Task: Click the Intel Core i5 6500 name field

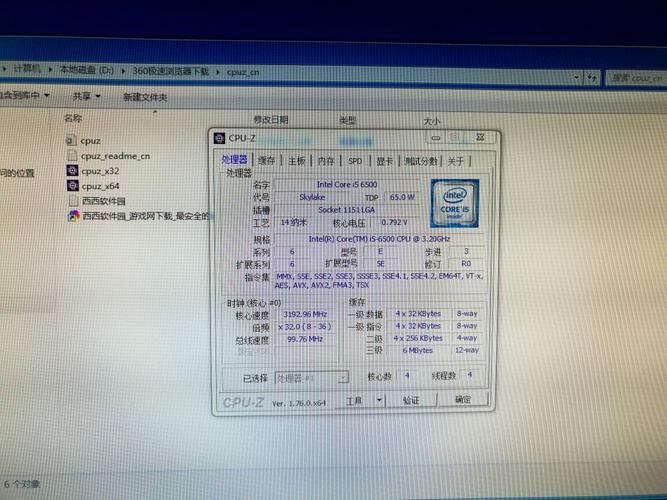Action: coord(347,184)
